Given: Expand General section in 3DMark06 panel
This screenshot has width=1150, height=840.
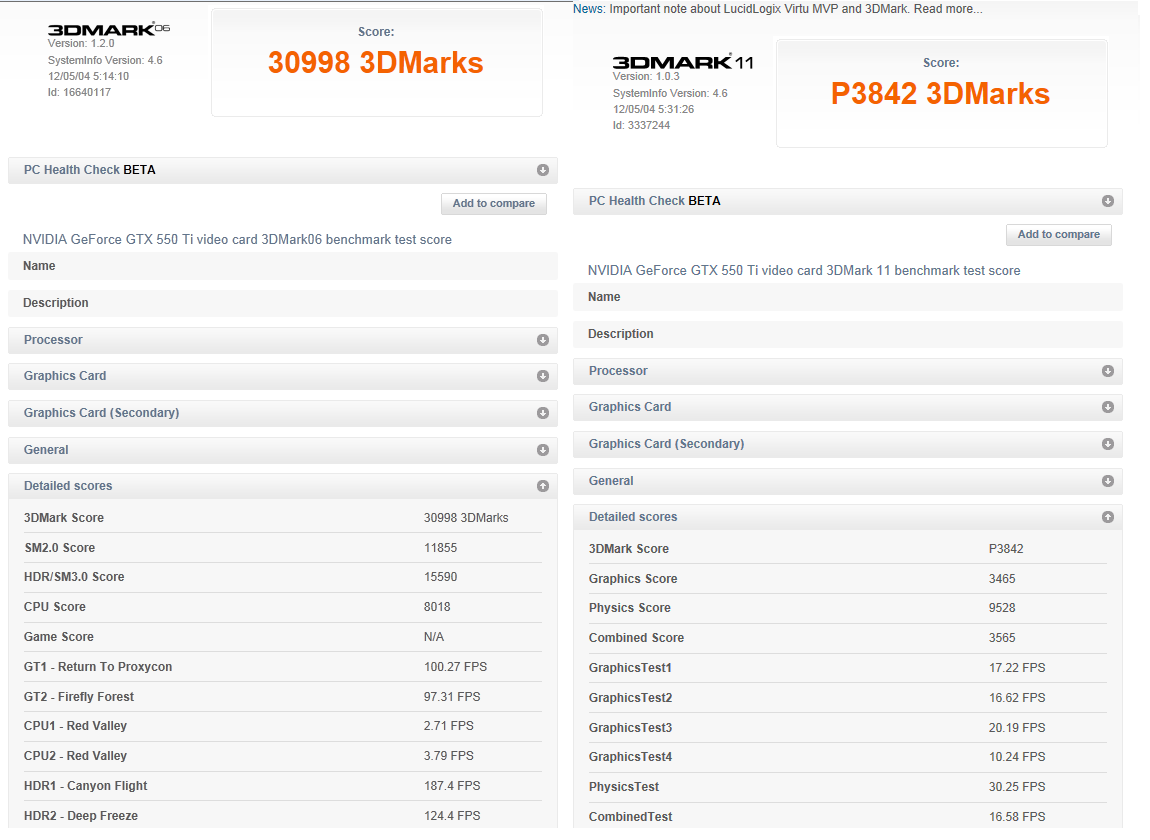Looking at the screenshot, I should 543,450.
